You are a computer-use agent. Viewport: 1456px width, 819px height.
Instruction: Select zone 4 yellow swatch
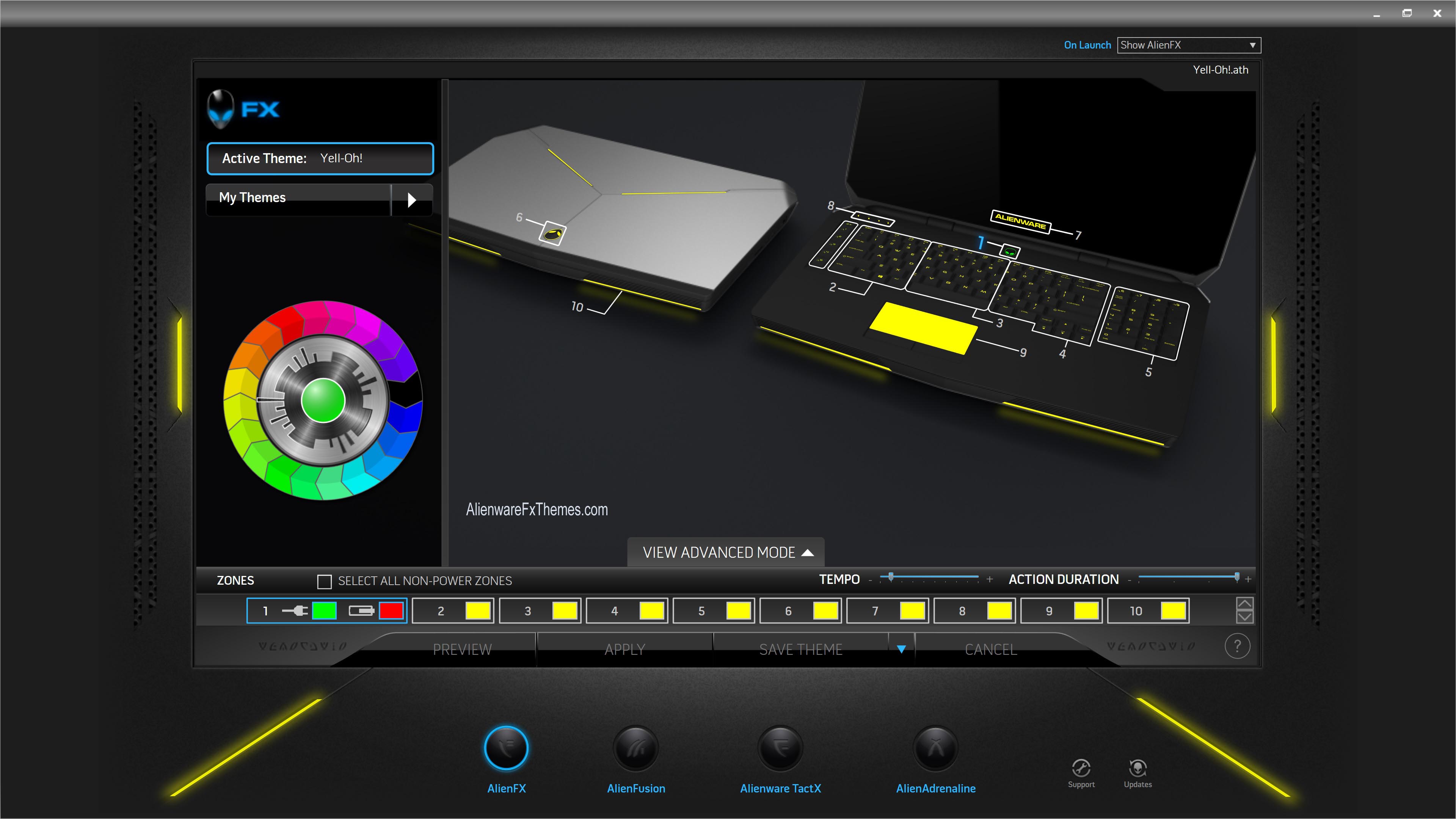(x=652, y=610)
